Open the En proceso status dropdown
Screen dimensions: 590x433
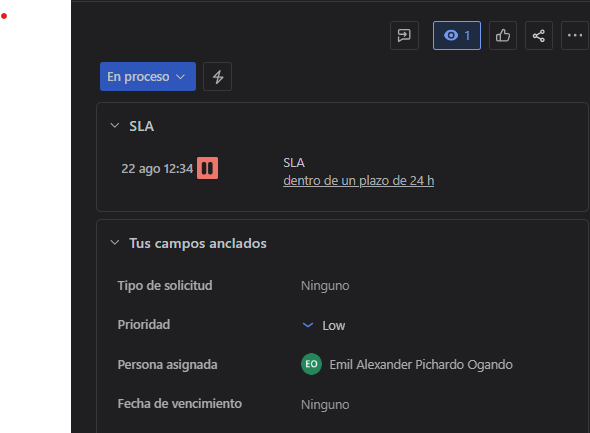[x=148, y=76]
